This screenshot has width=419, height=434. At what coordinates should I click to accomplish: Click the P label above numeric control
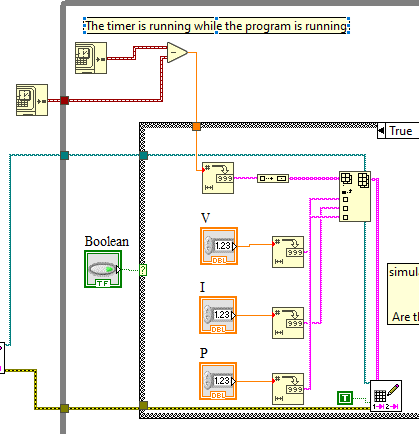[x=204, y=353]
